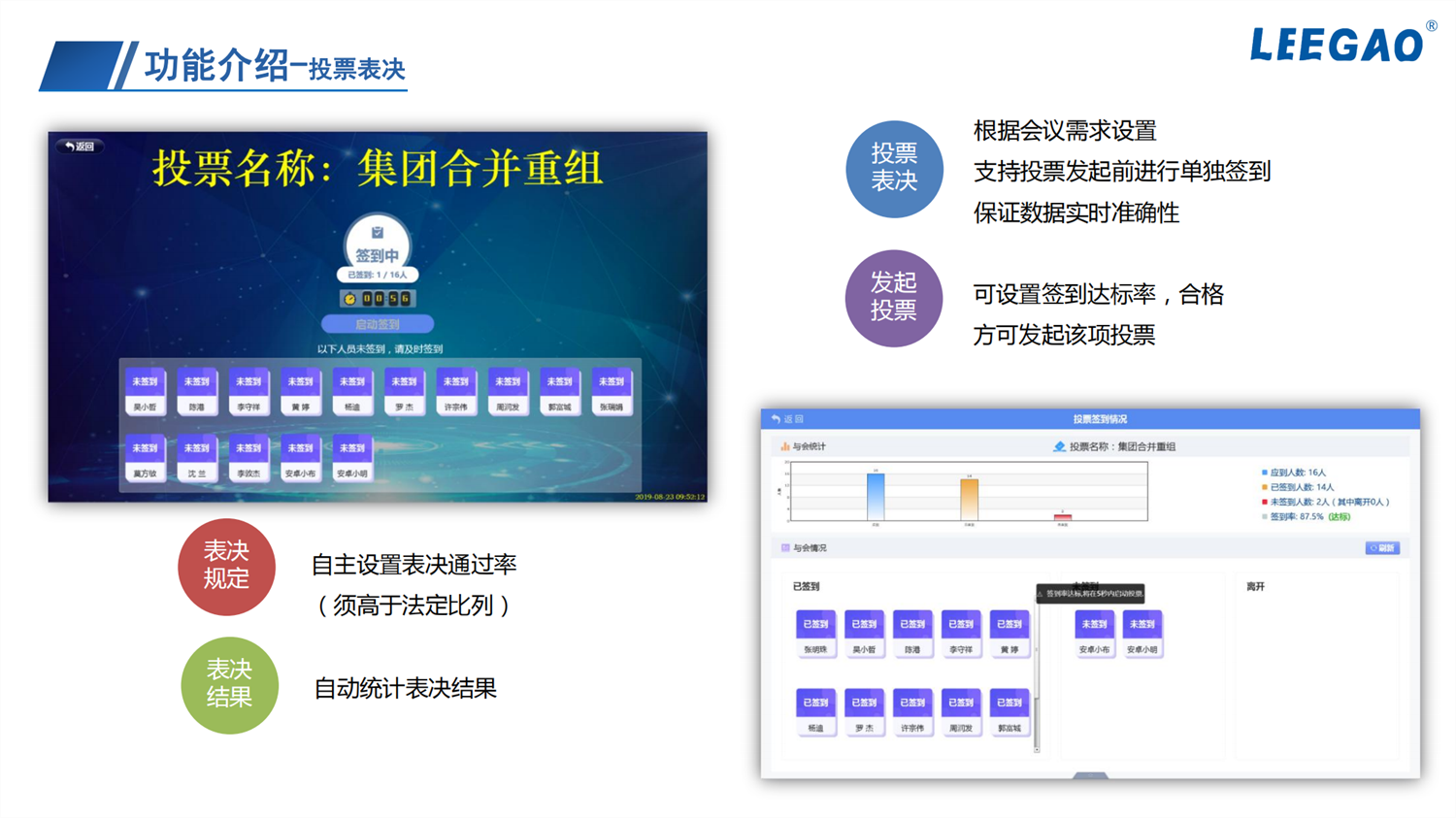Click the red bar in the attendance chart

coord(1063,517)
